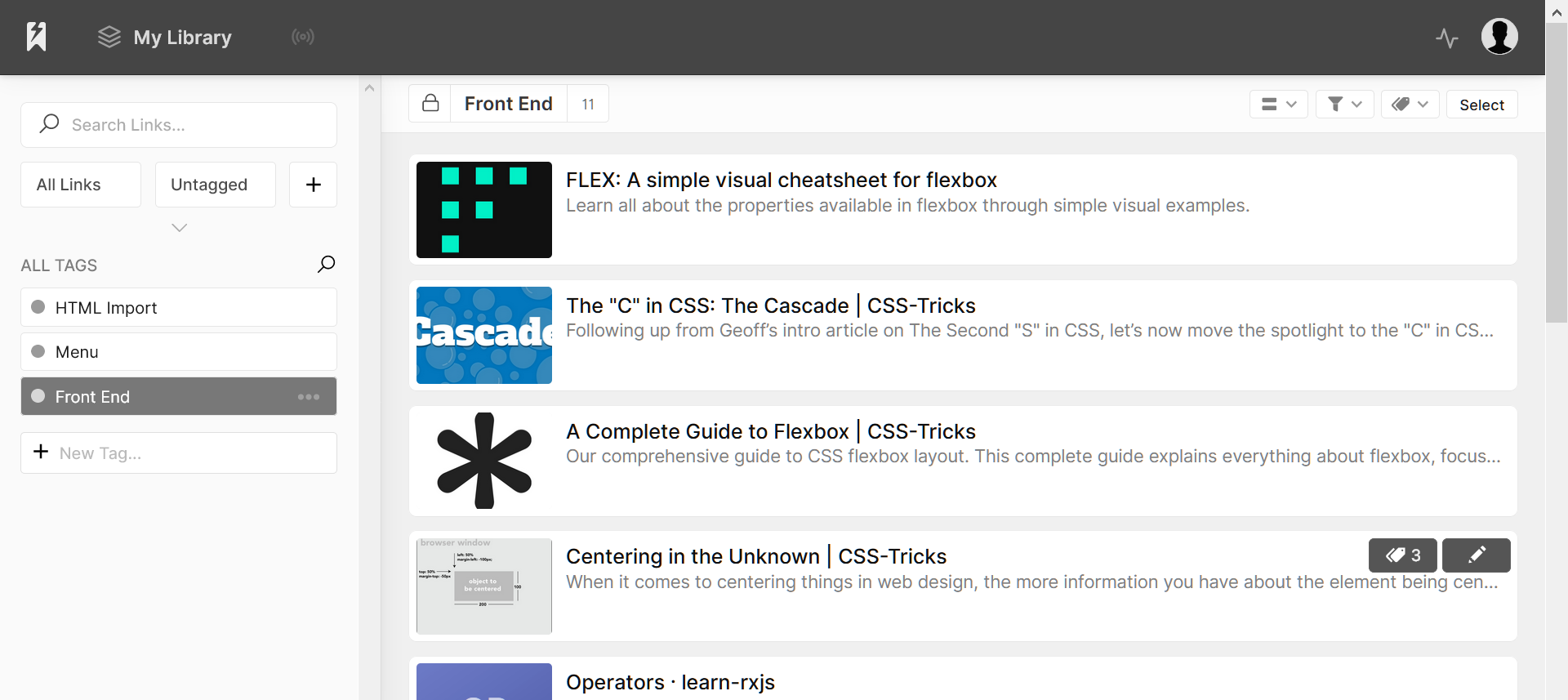
Task: Click the Front End collection title
Action: (509, 104)
